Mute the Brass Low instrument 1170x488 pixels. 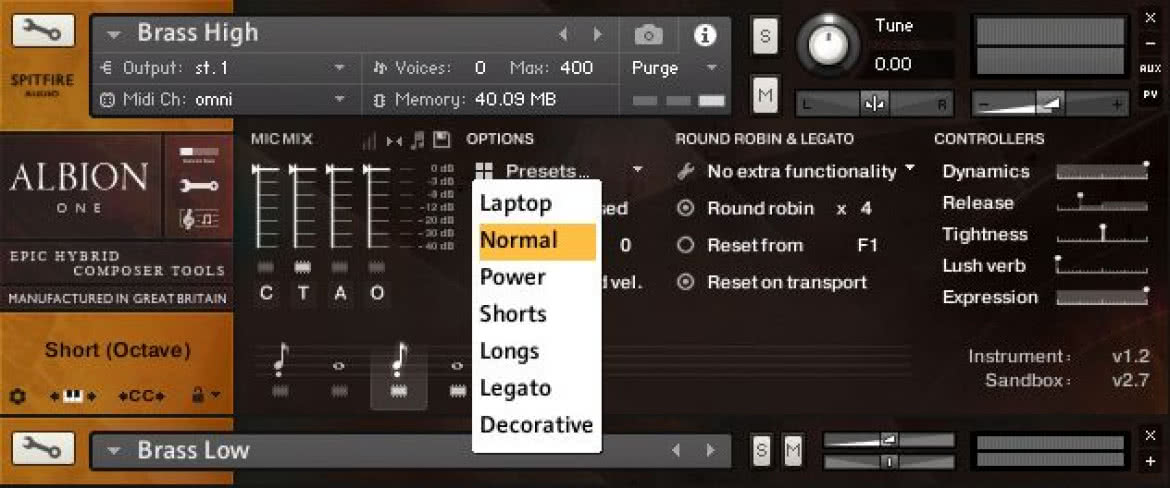pyautogui.click(x=793, y=450)
